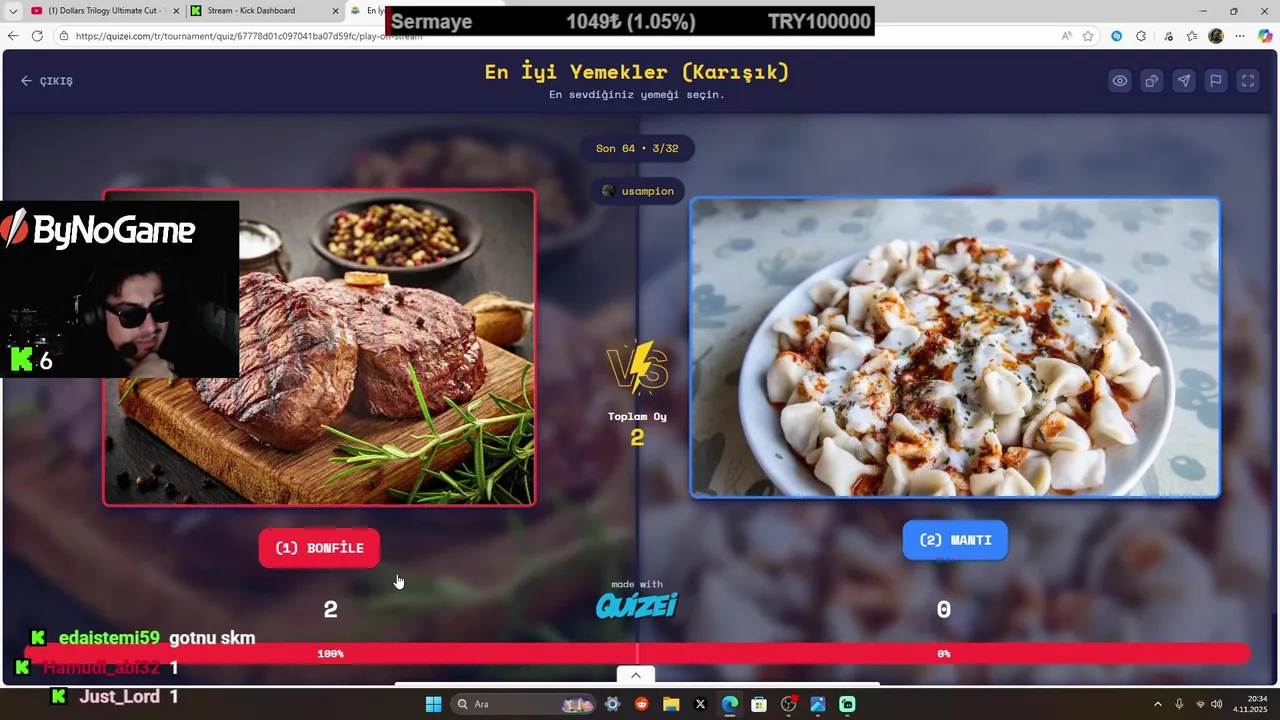Click the flag report icon

(x=1216, y=81)
